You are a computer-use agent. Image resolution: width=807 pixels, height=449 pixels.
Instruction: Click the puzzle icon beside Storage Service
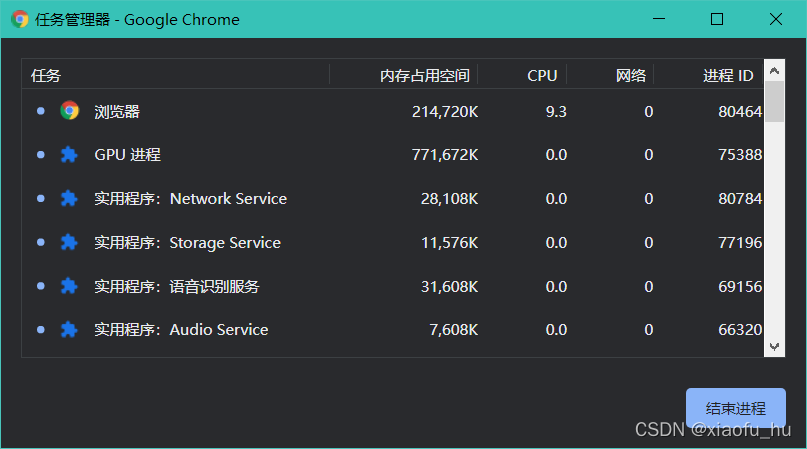[x=69, y=243]
